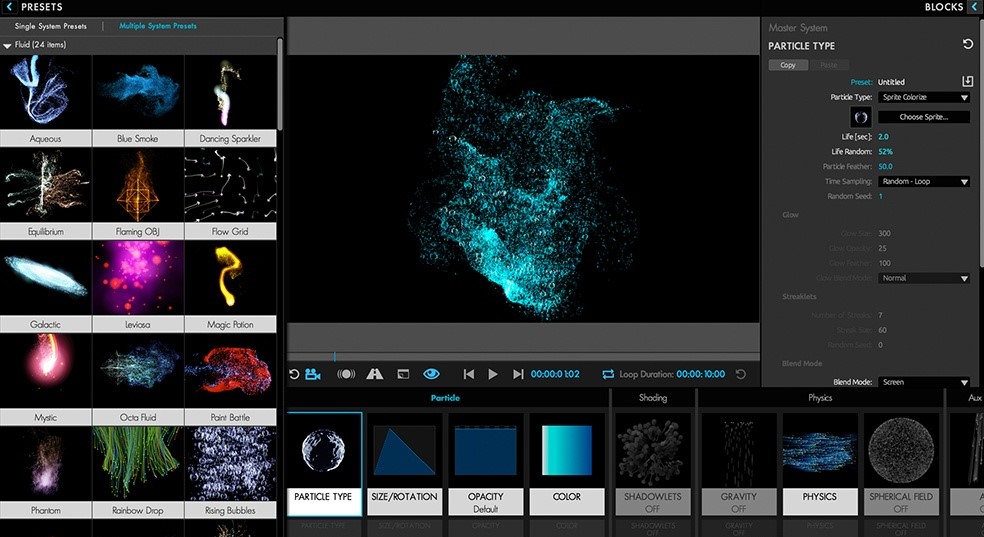The image size is (984, 537).
Task: Select the Size/Rotation block
Action: coord(405,463)
